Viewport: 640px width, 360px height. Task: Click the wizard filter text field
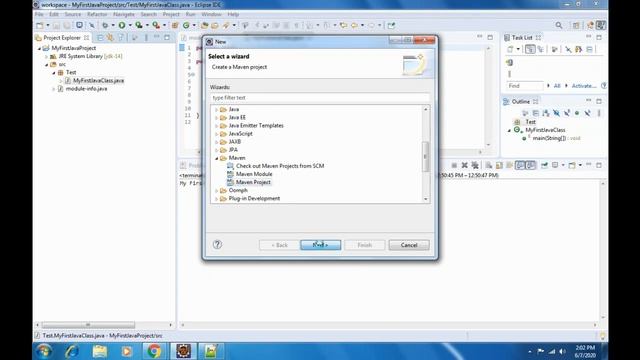coord(320,98)
